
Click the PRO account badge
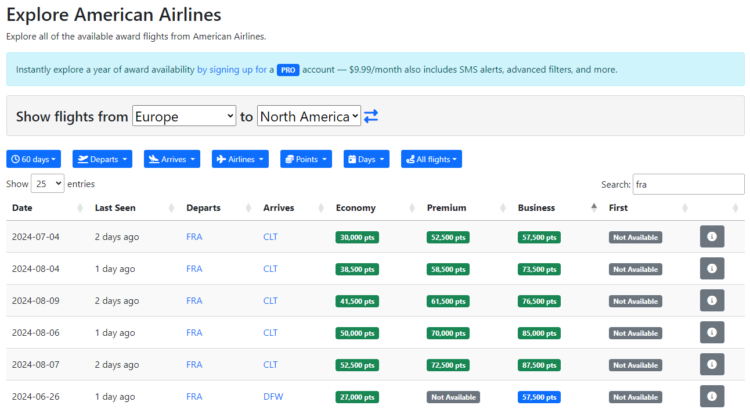click(288, 70)
